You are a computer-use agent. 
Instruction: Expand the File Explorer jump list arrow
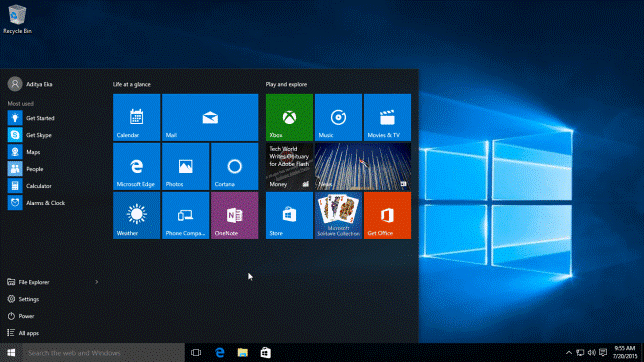click(97, 282)
